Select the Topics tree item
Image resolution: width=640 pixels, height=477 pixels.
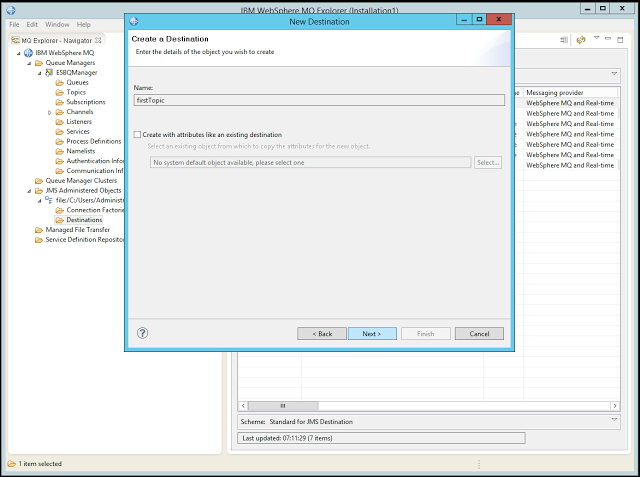click(76, 92)
